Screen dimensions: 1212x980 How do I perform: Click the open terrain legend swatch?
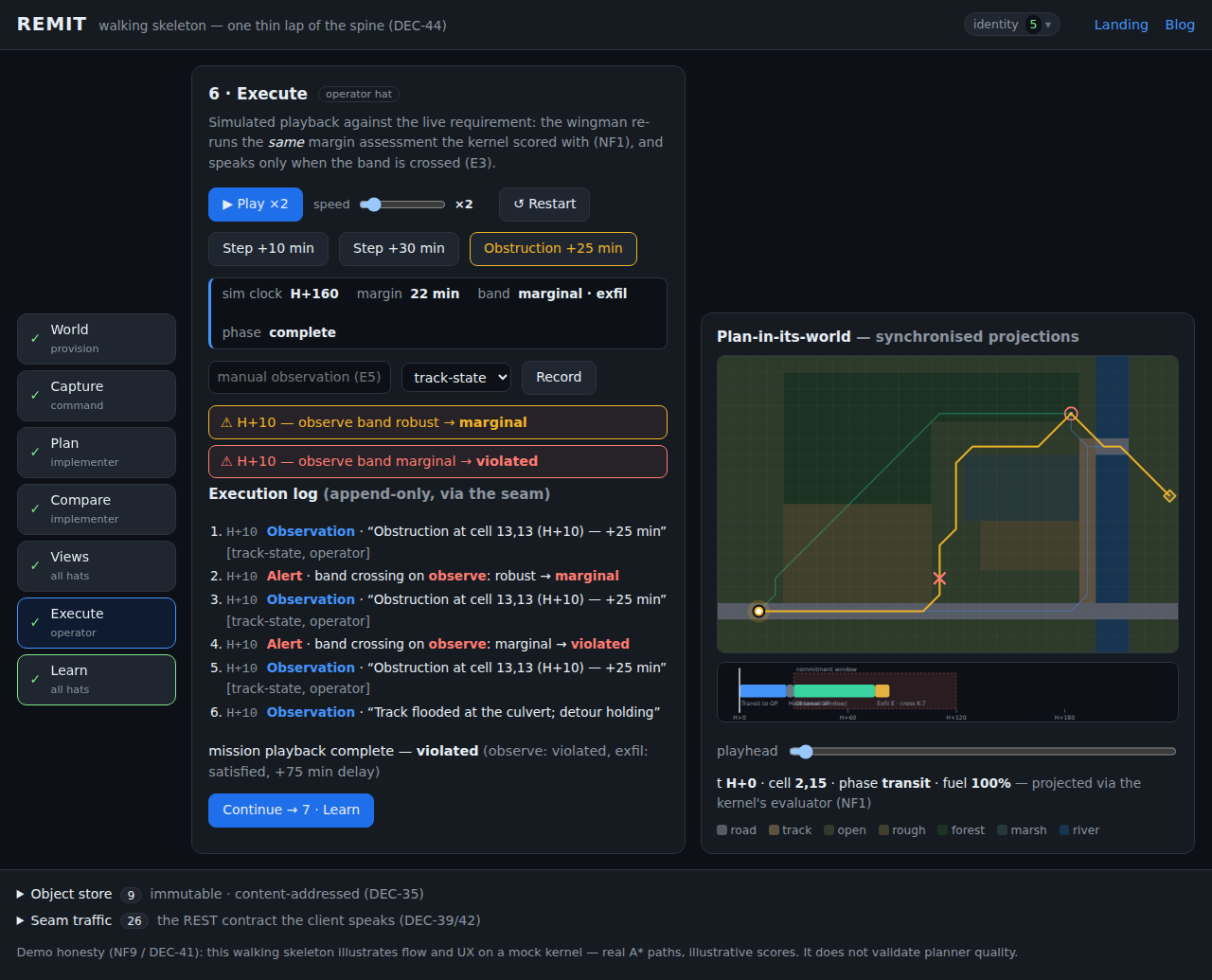click(x=829, y=830)
